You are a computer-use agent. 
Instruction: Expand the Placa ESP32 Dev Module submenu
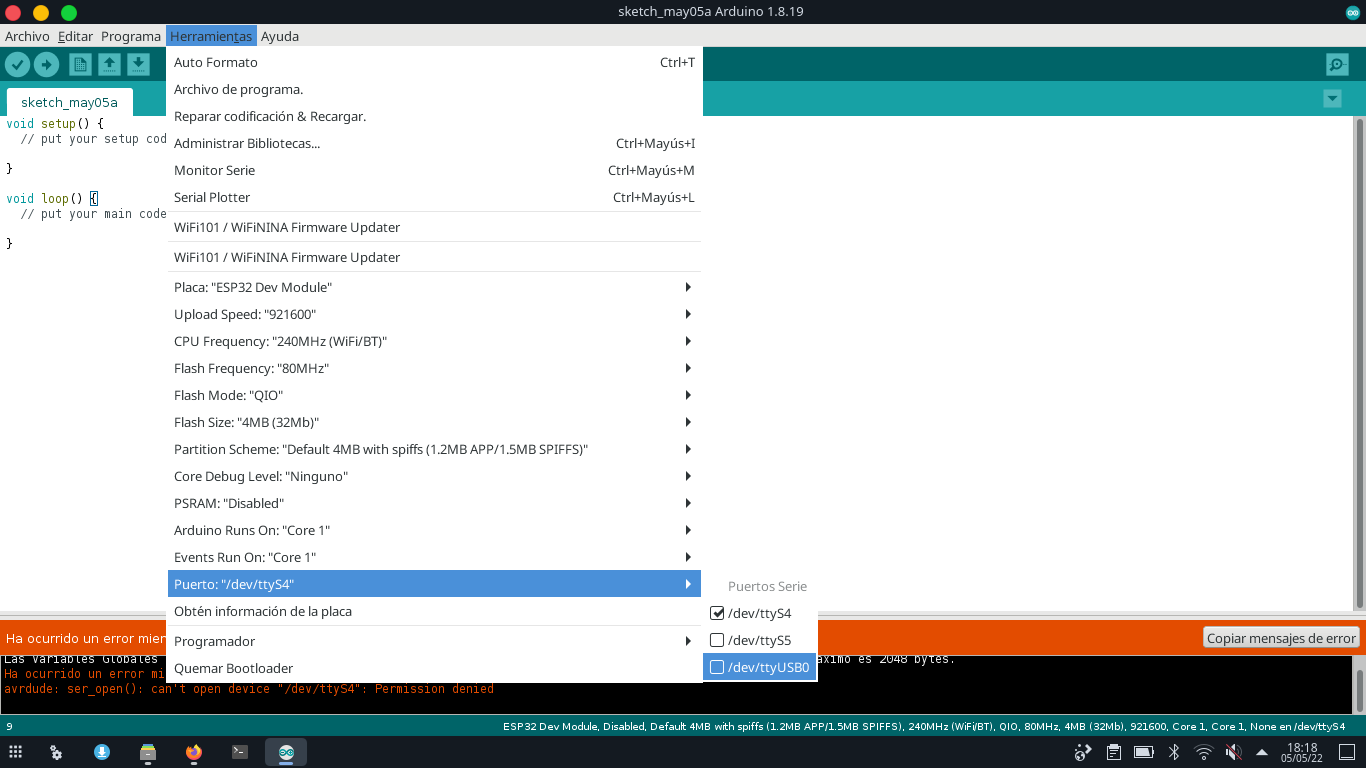point(434,287)
